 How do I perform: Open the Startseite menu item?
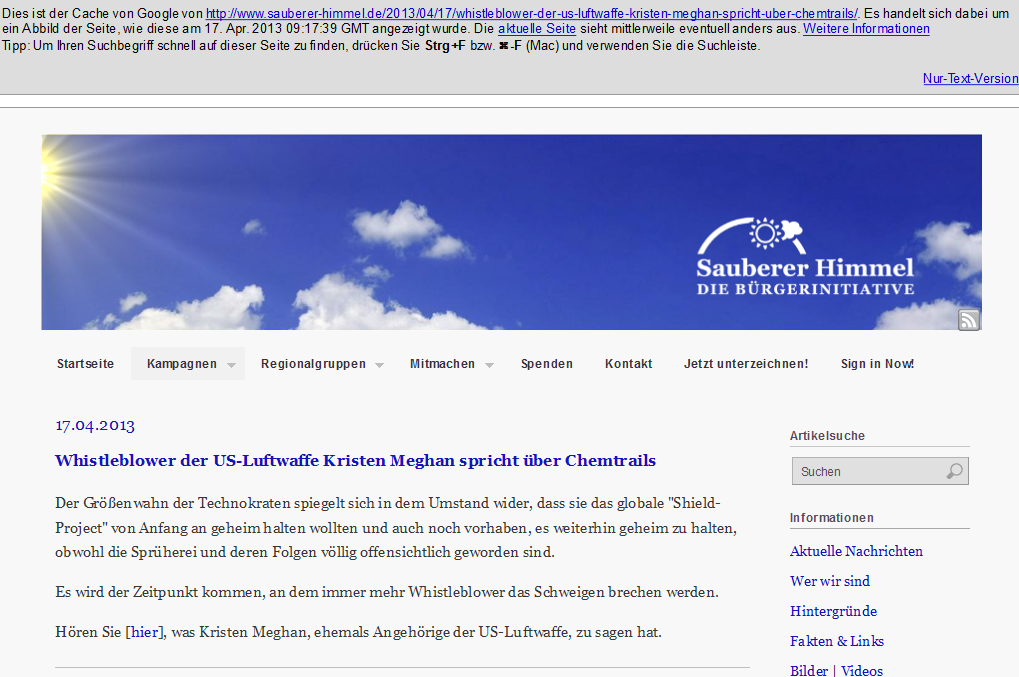(x=85, y=364)
